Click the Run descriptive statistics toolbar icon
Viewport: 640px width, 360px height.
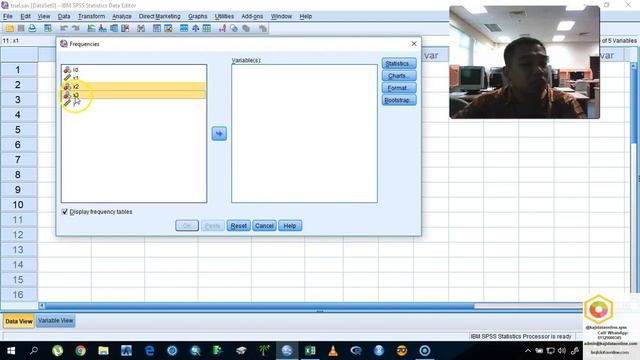point(125,28)
